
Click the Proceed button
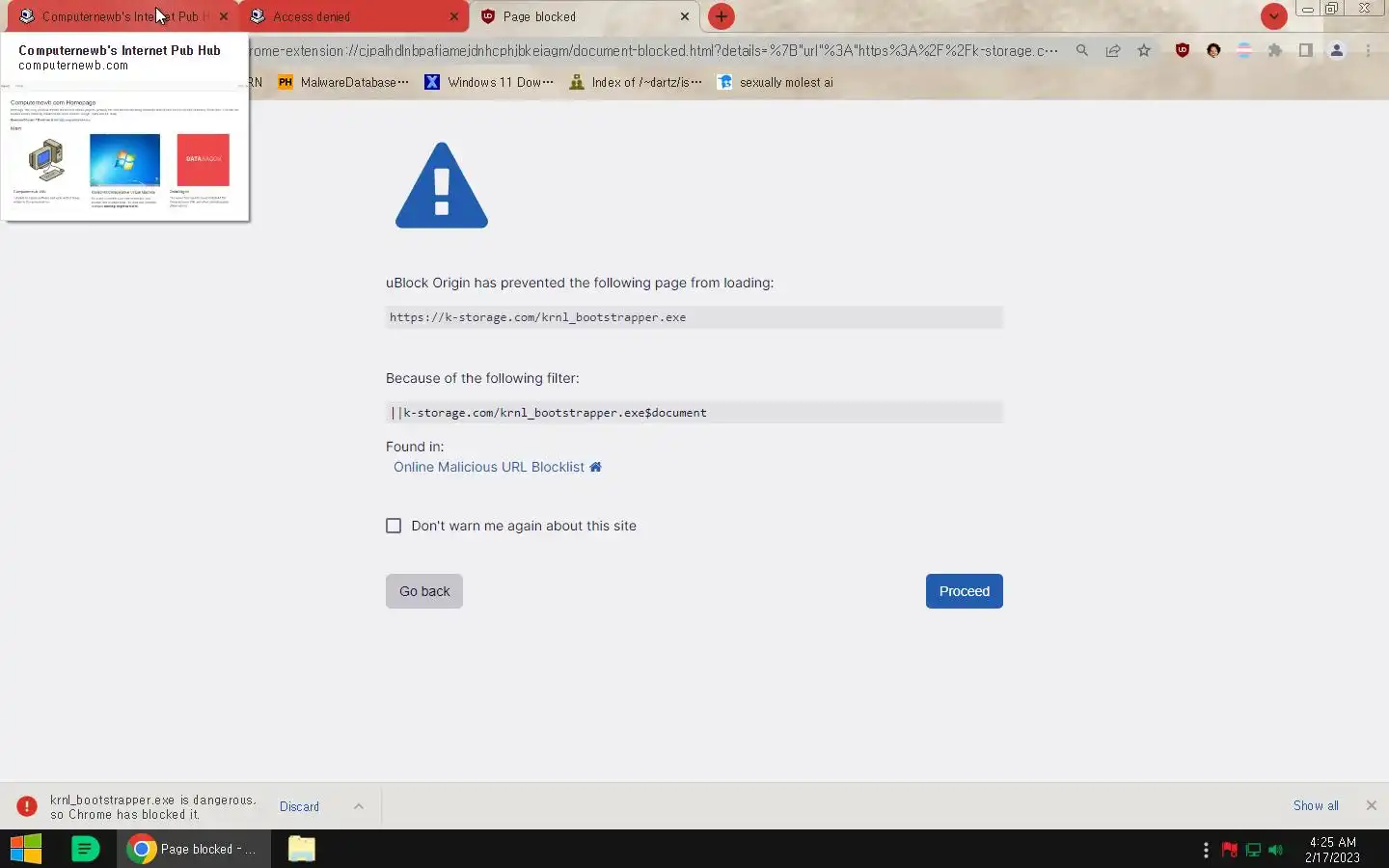(x=965, y=591)
